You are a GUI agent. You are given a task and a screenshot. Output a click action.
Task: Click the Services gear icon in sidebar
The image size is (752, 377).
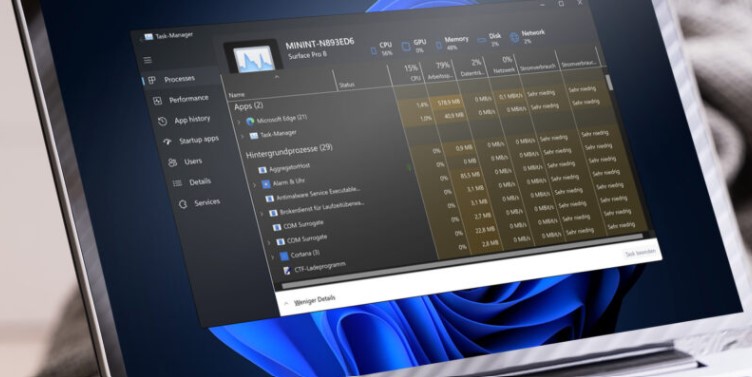[183, 204]
